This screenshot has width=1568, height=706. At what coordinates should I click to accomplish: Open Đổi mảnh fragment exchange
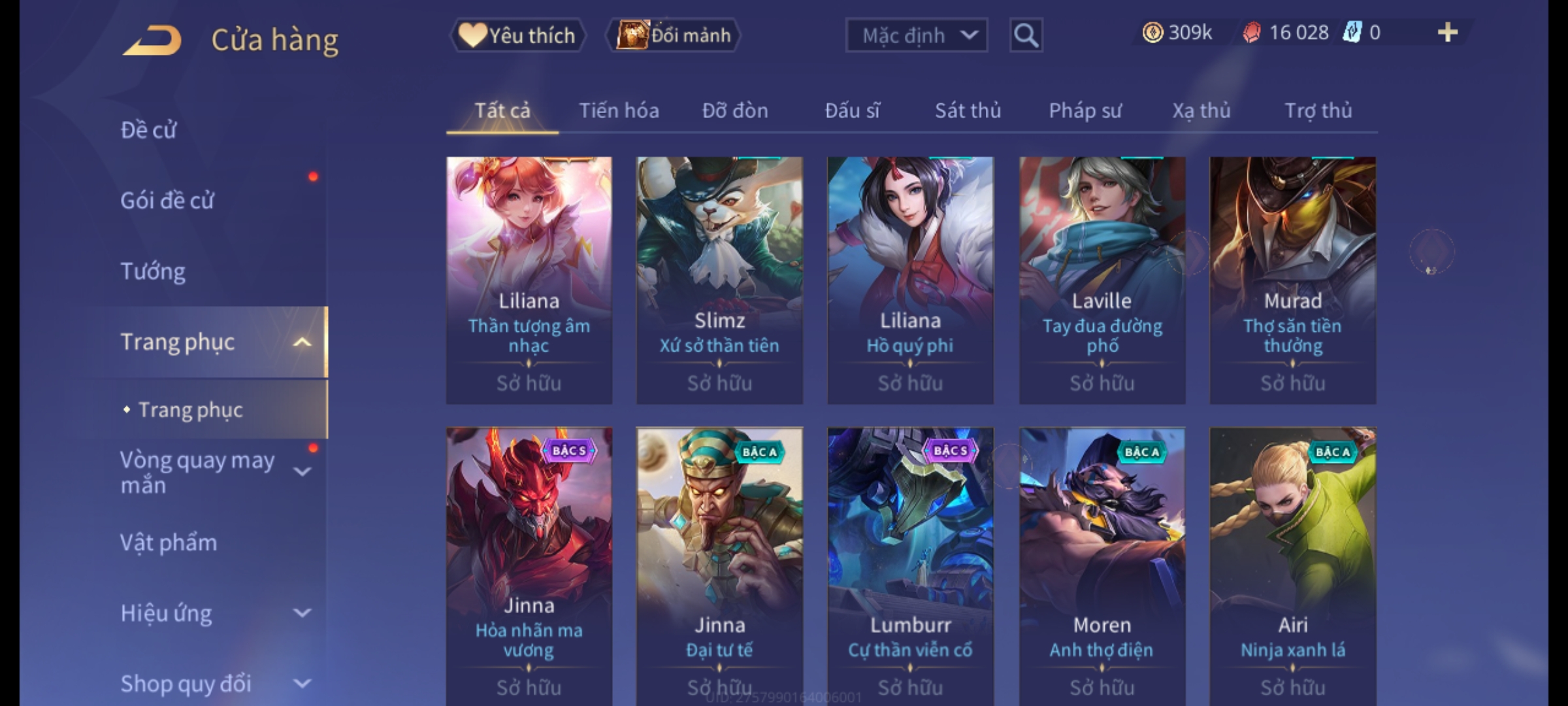[674, 35]
